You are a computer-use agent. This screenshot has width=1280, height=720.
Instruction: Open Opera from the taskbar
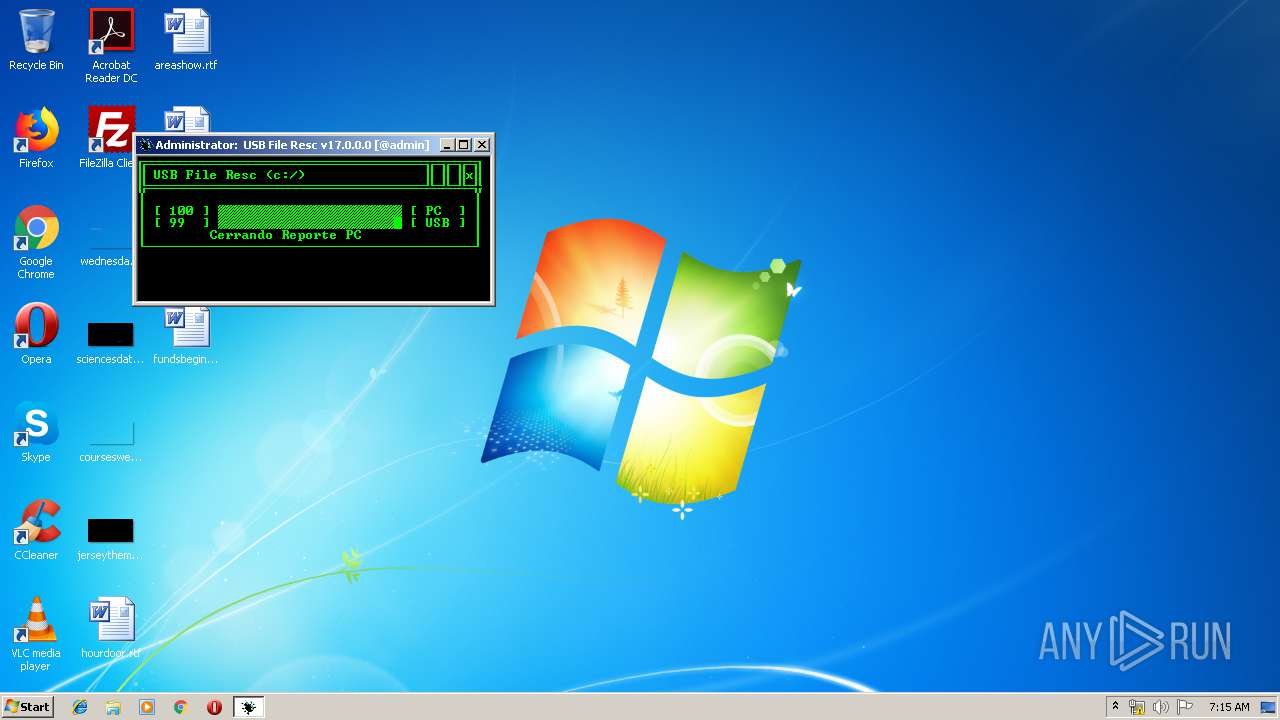point(214,707)
